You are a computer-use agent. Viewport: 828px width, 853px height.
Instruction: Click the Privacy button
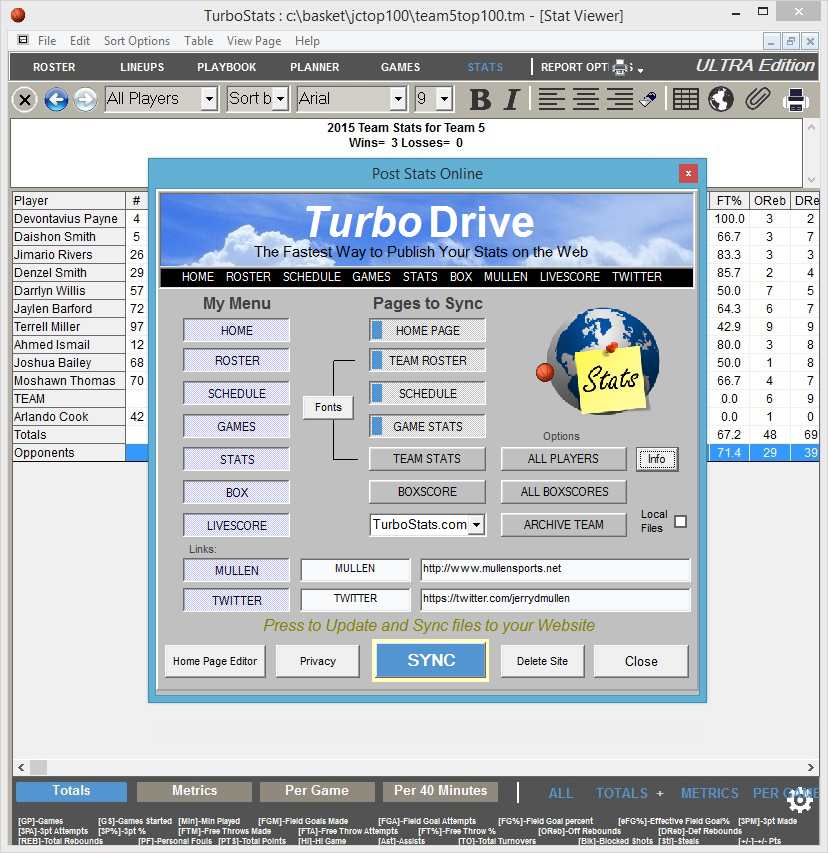318,661
